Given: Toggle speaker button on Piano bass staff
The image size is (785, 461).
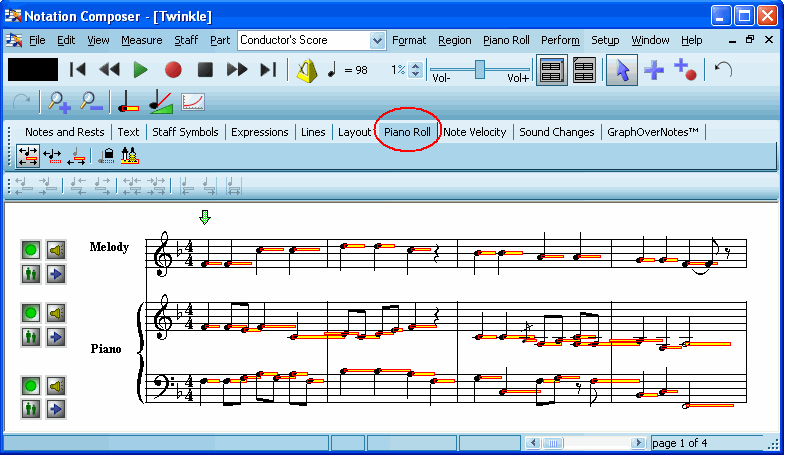Looking at the screenshot, I should [56, 385].
